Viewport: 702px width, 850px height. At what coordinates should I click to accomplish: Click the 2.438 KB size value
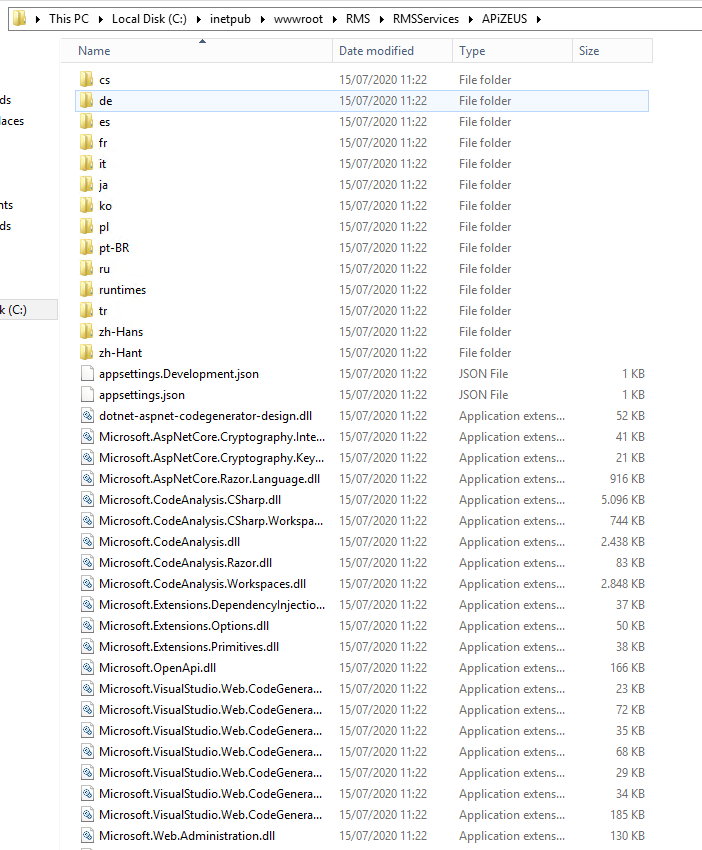click(622, 542)
